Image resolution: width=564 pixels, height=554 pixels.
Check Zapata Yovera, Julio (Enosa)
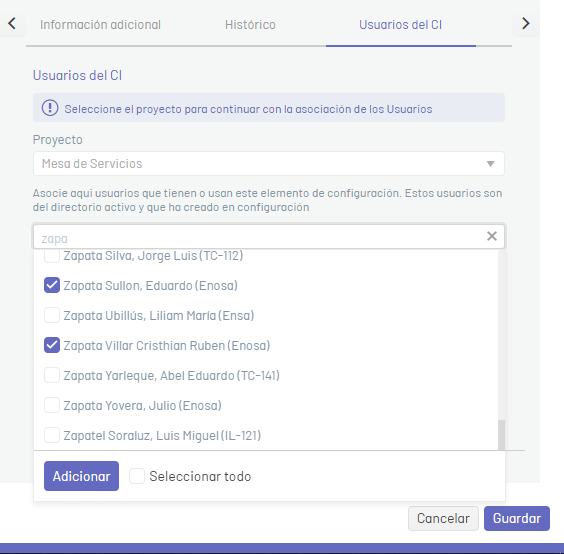point(52,405)
